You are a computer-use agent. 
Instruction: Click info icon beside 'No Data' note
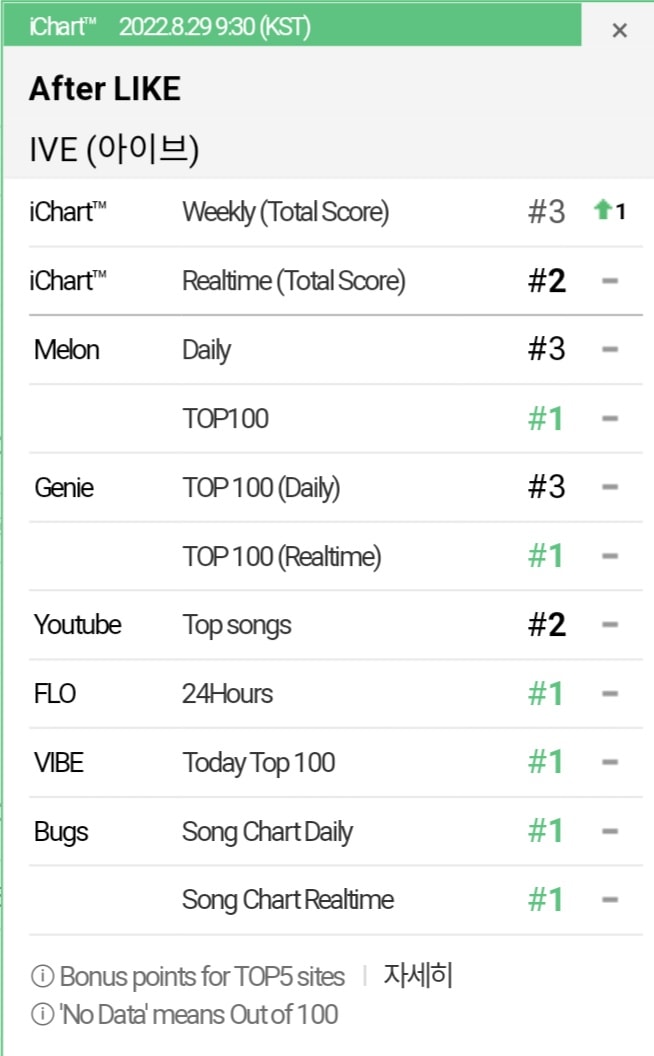(x=42, y=1014)
